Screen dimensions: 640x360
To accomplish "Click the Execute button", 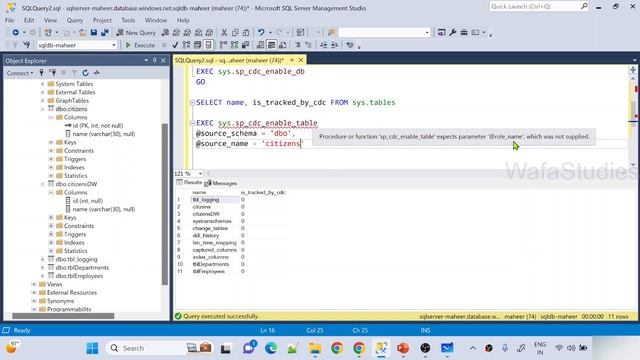I will pyautogui.click(x=140, y=45).
